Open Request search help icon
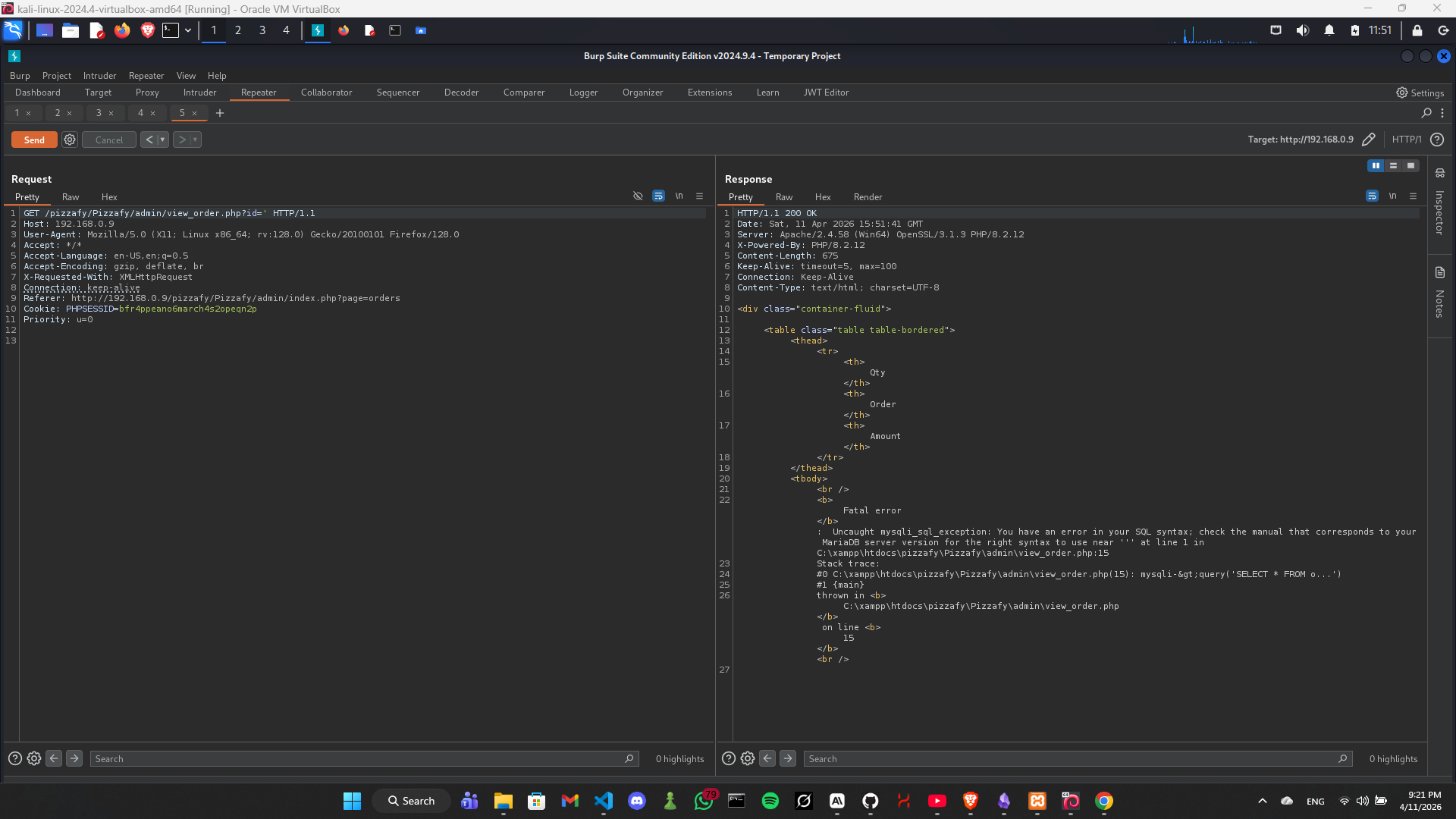The height and width of the screenshot is (819, 1456). [14, 758]
